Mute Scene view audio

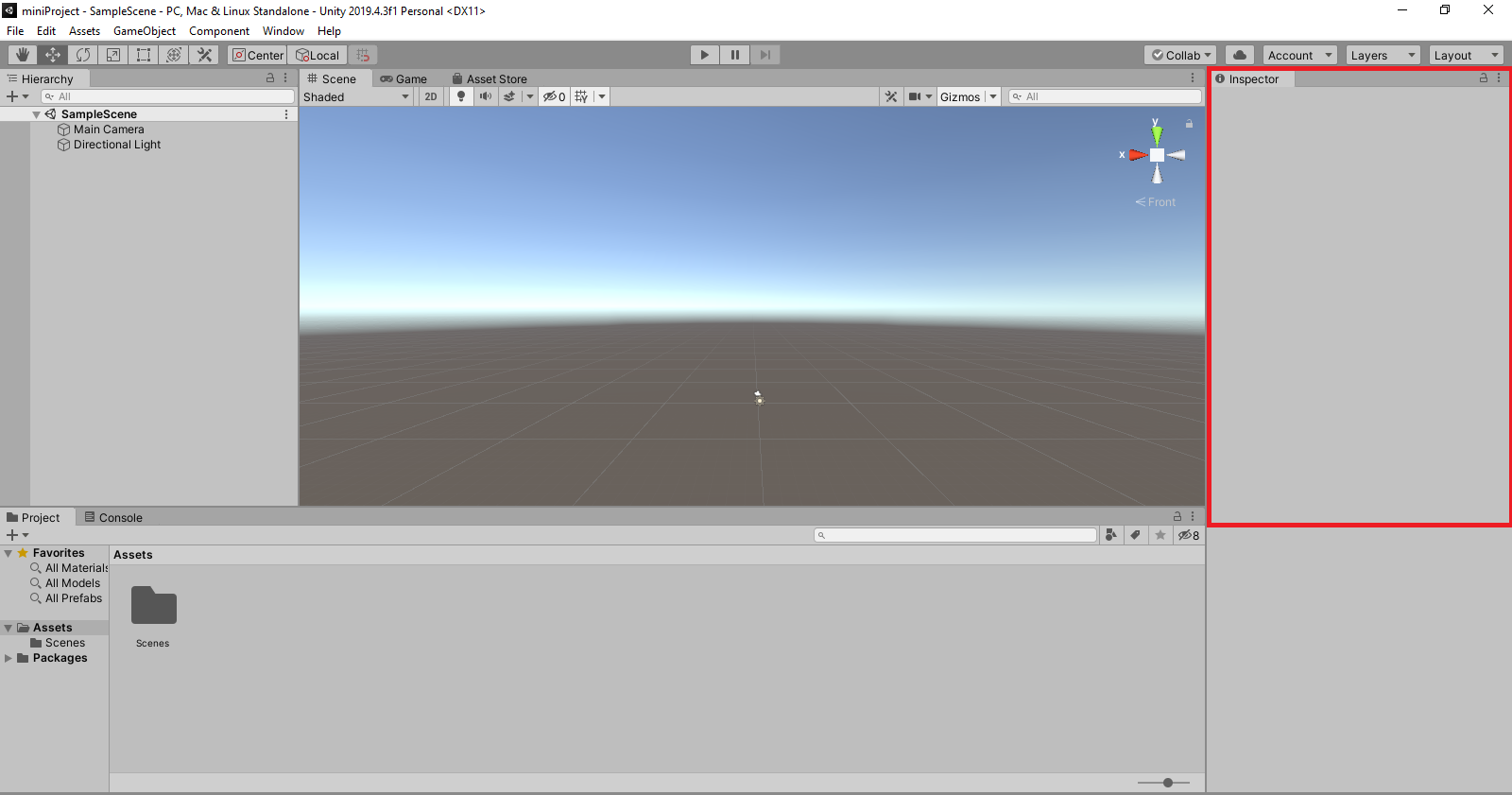click(x=485, y=96)
